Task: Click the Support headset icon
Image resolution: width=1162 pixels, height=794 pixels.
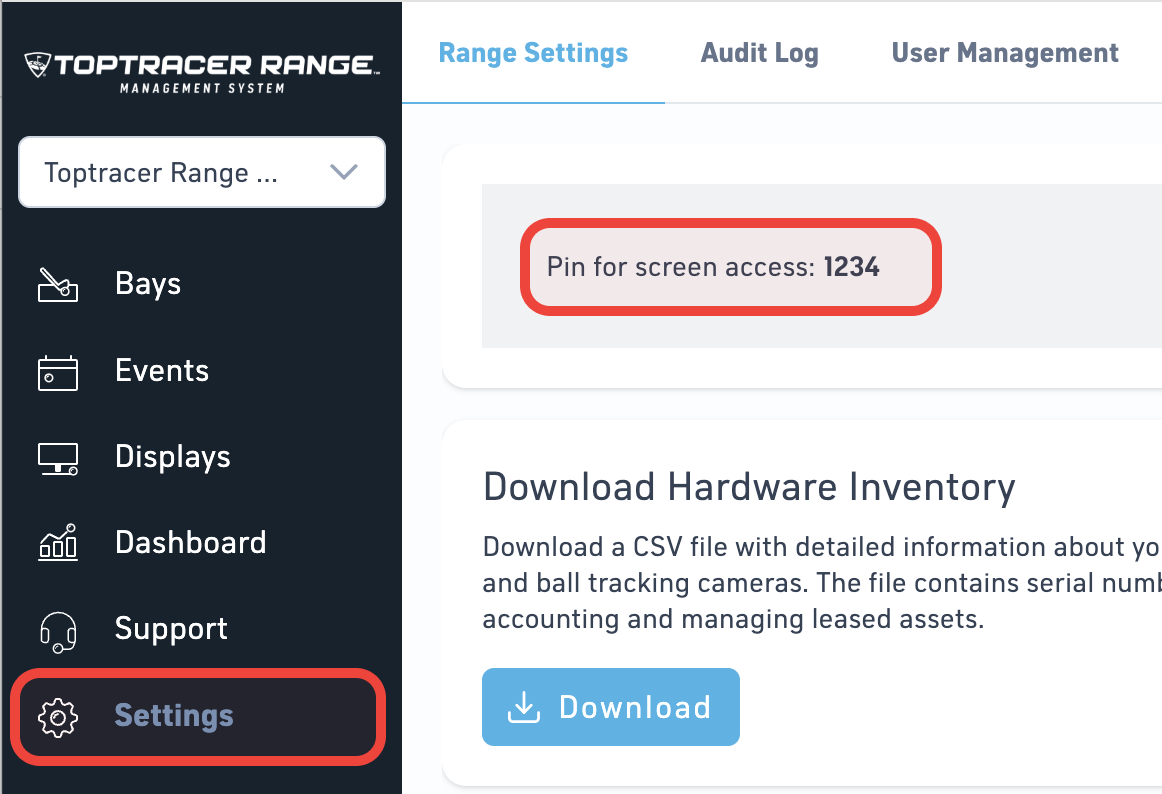Action: (x=58, y=631)
